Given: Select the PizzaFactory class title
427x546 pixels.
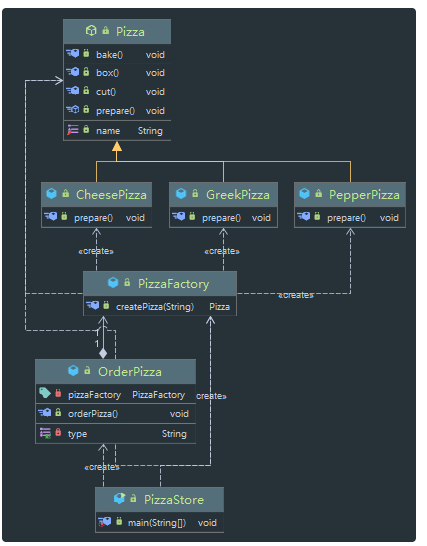Looking at the screenshot, I should coord(174,284).
